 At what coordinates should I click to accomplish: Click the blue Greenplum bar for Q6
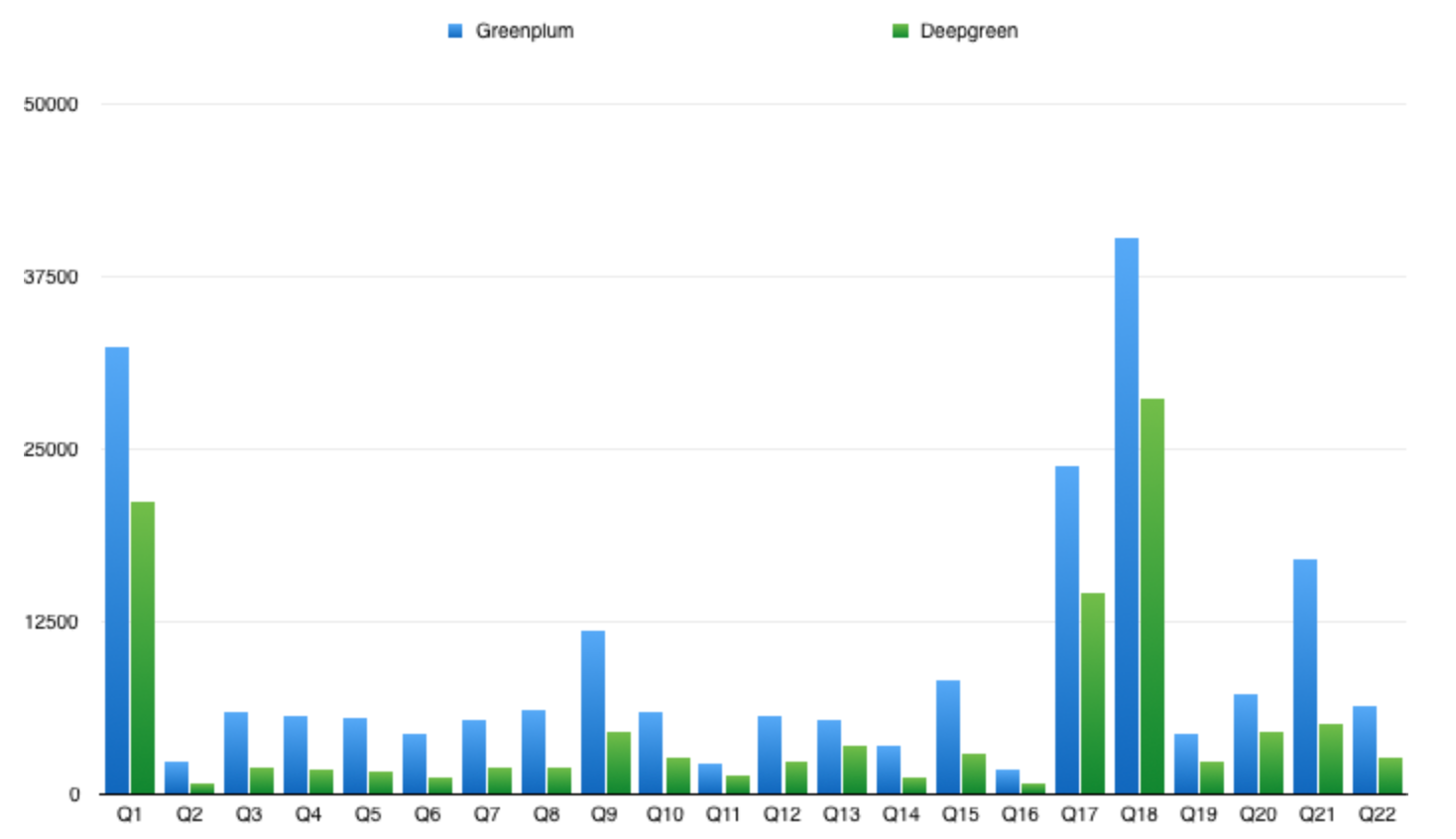[x=415, y=764]
